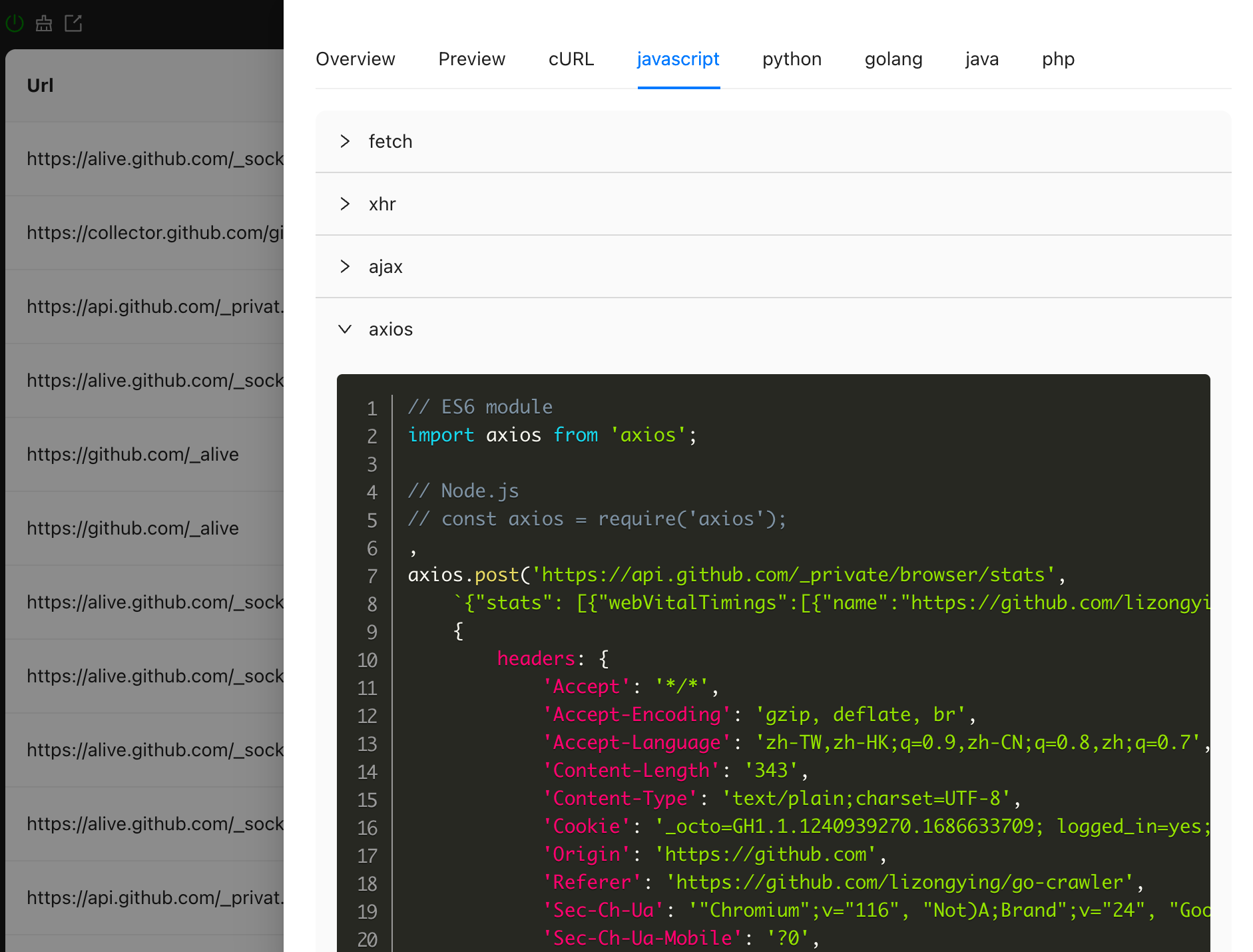Click line number 1 in gutter
This screenshot has height=952, width=1253.
tap(372, 408)
